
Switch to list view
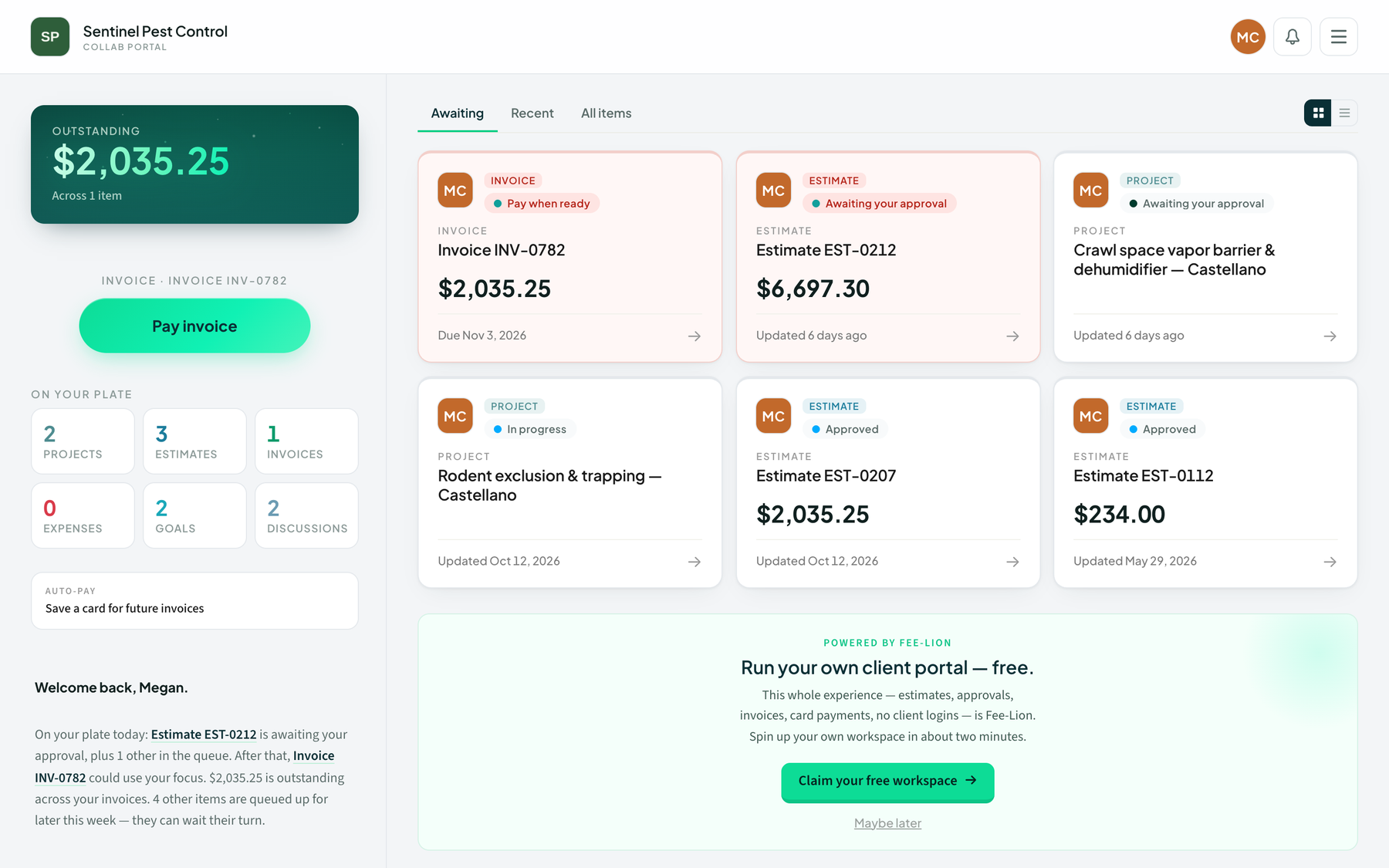point(1344,113)
